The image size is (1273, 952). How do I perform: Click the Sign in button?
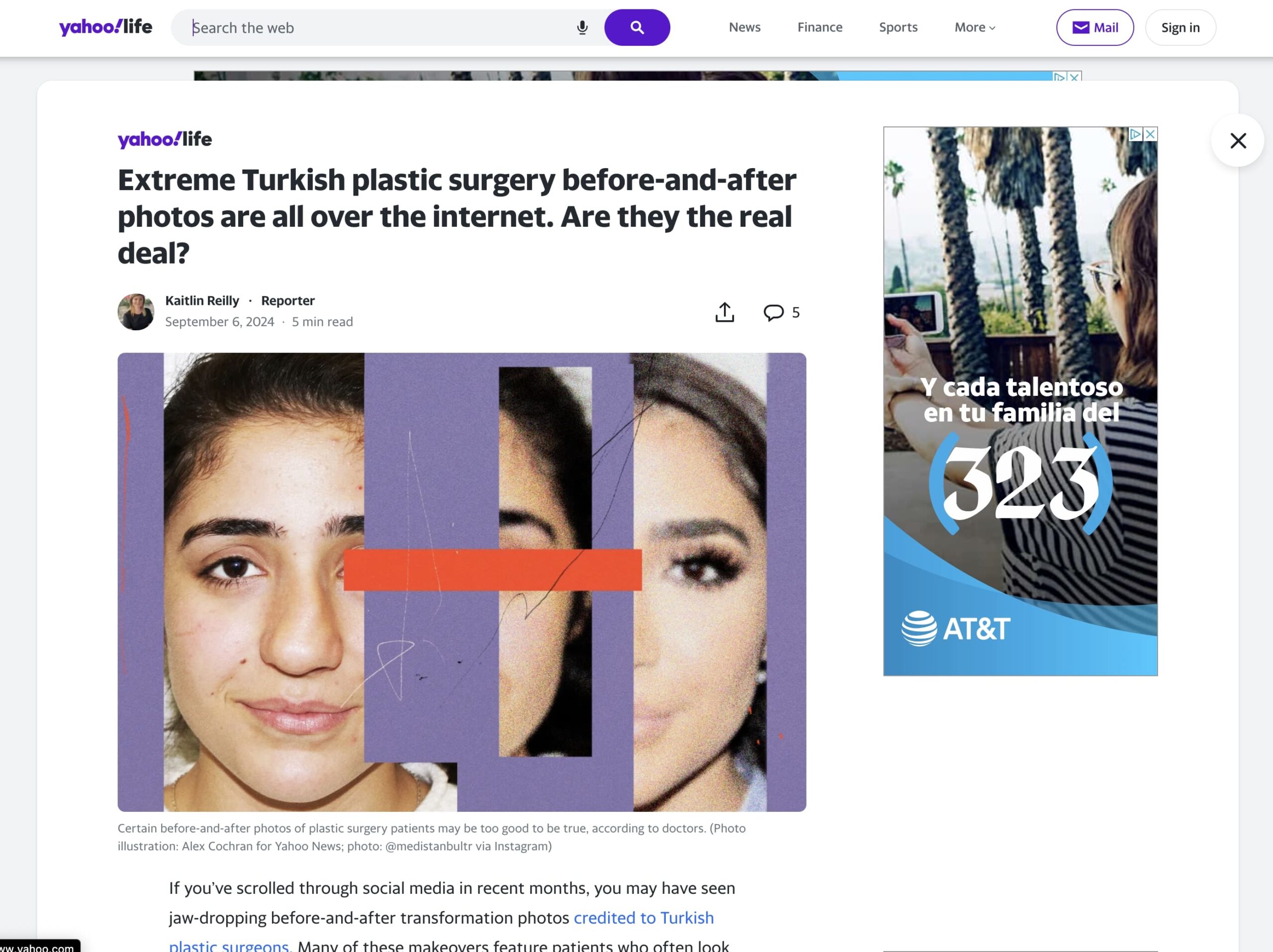tap(1181, 27)
